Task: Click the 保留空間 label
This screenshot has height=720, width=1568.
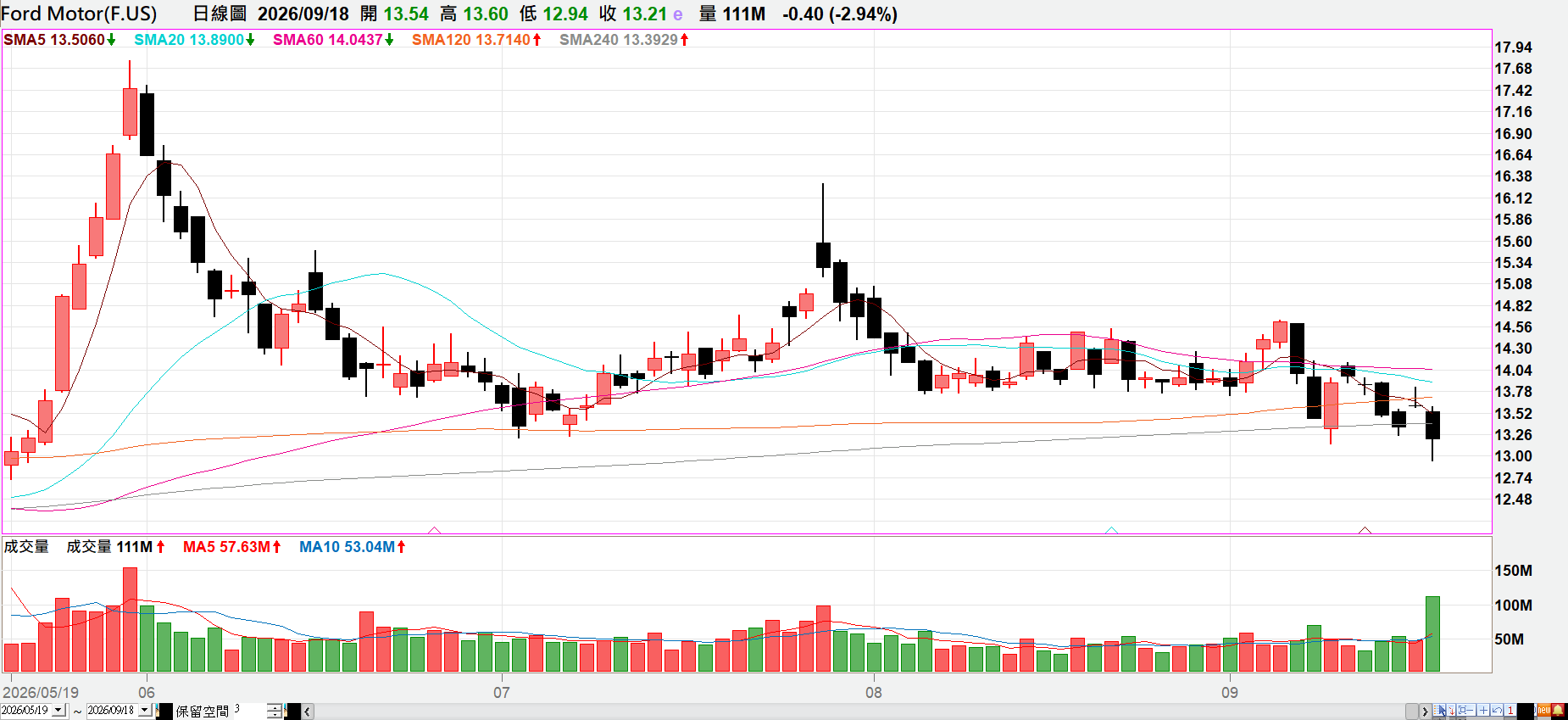Action: pos(202,712)
